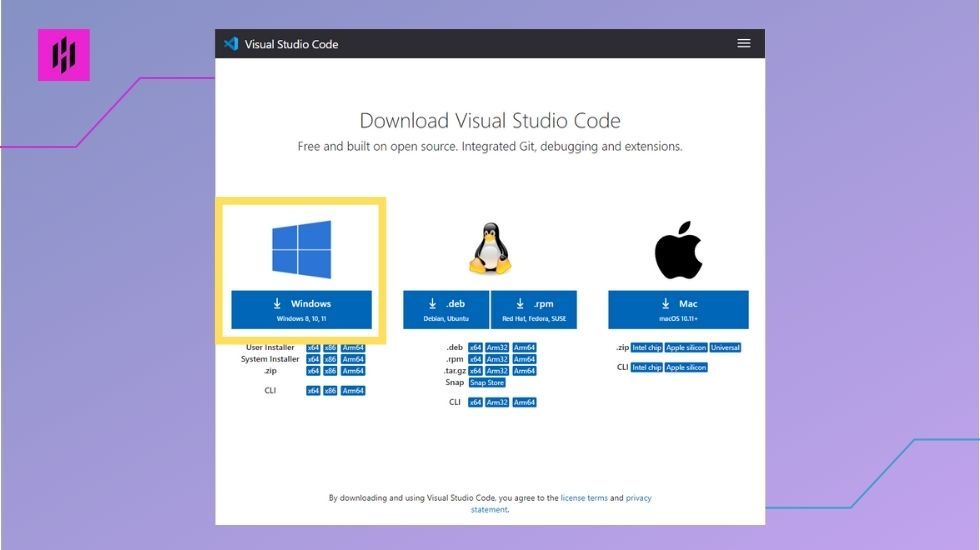Screen dimensions: 980x550
Task: Get Linux .tar.gz Arm32 archive
Action: 497,371
